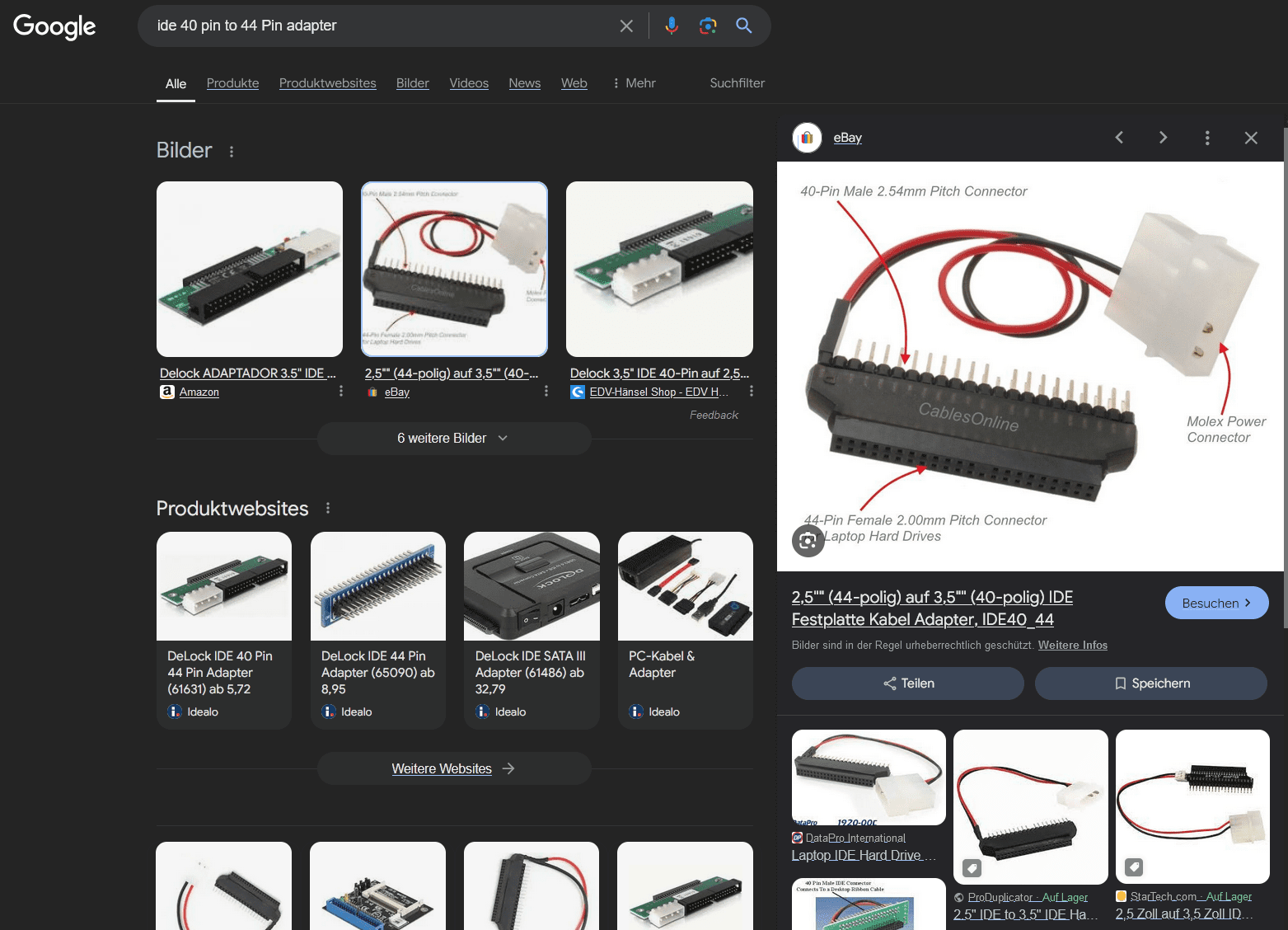Open Laptop IDE Hard Drive result link

click(x=864, y=856)
